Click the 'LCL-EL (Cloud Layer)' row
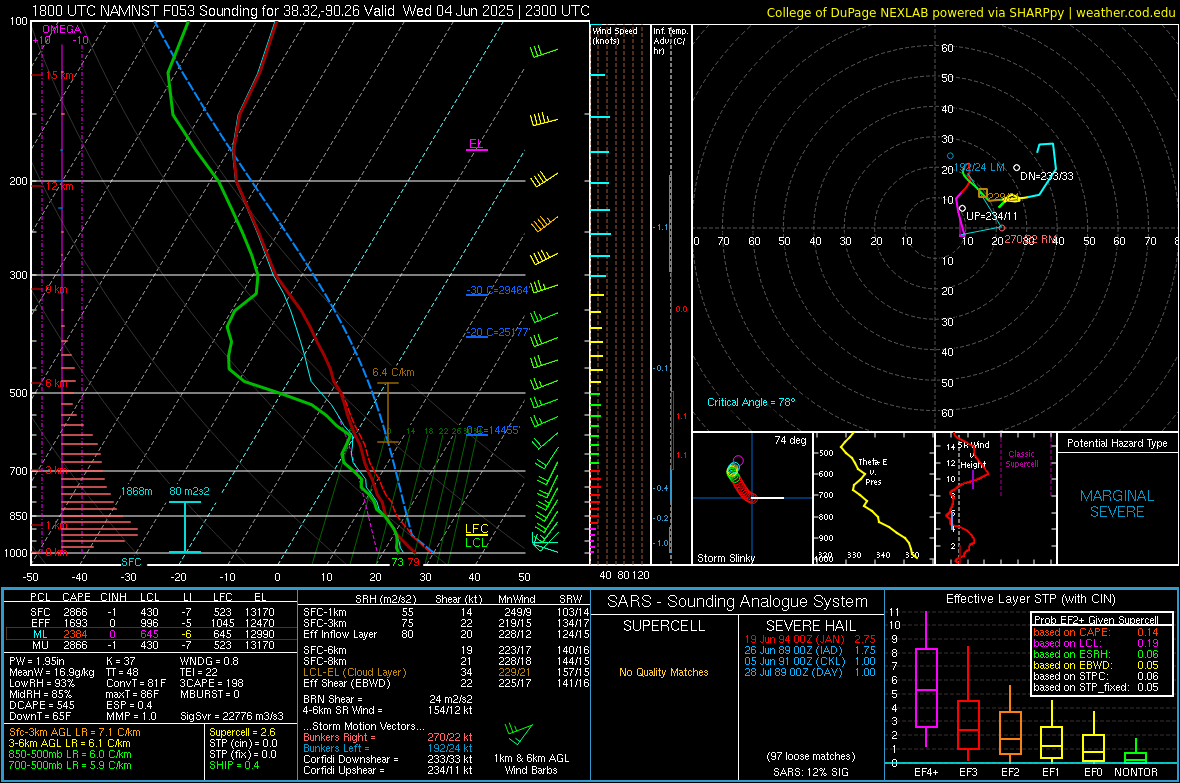Screen dimensions: 1180x783 [446, 672]
